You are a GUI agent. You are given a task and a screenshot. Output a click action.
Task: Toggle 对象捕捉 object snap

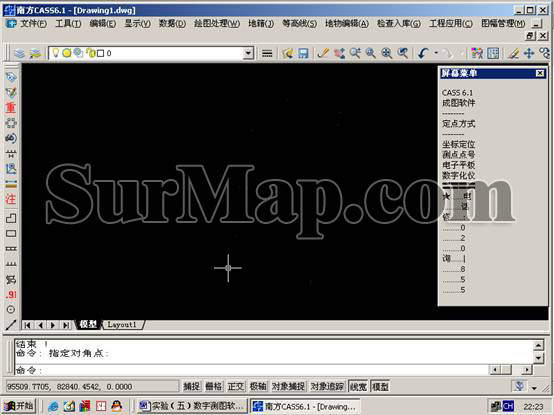point(288,386)
